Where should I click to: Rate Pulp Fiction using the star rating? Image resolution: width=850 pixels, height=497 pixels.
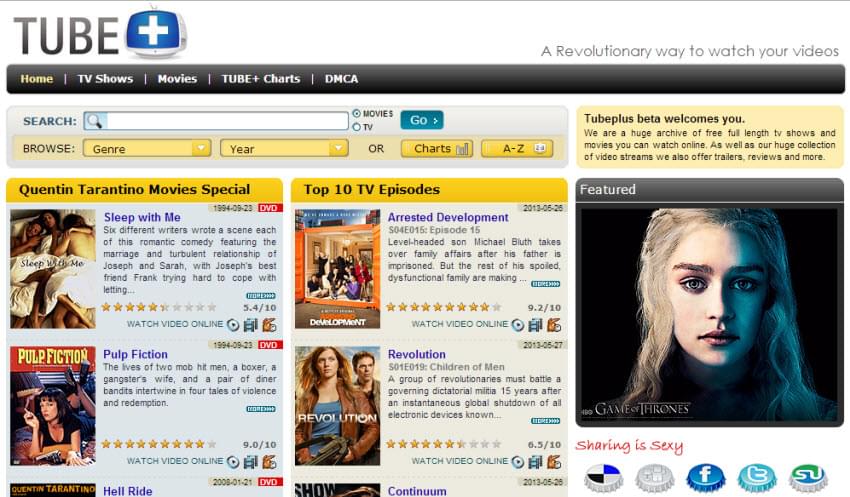(x=152, y=443)
